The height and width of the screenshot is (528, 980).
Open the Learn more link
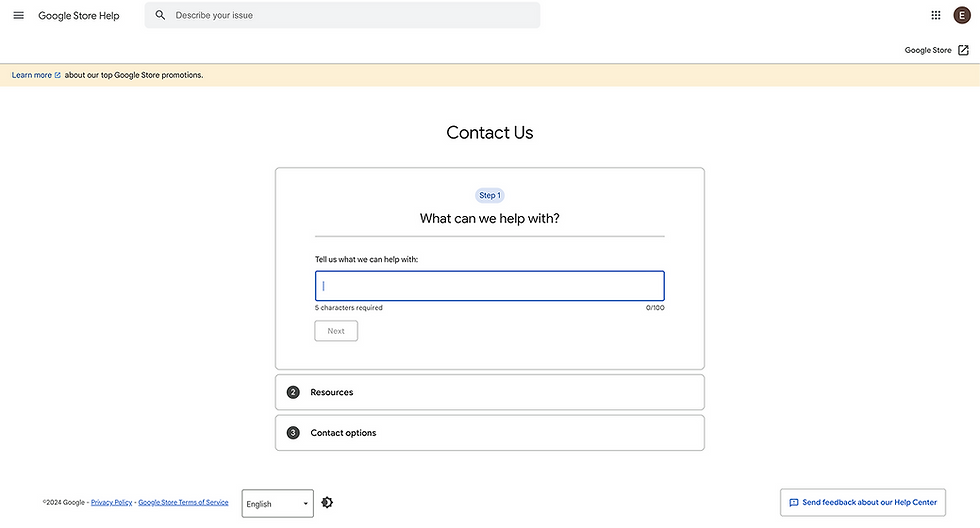31,75
